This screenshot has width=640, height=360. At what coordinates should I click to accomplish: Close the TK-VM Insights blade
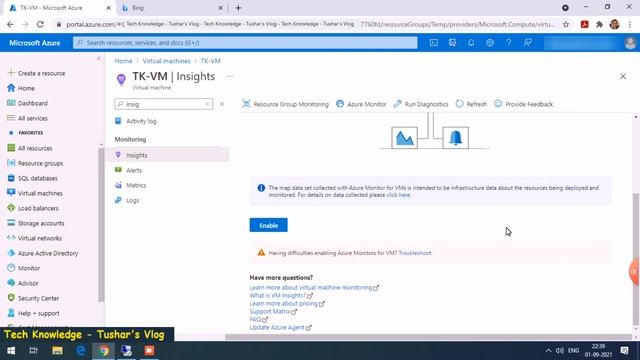(x=623, y=76)
